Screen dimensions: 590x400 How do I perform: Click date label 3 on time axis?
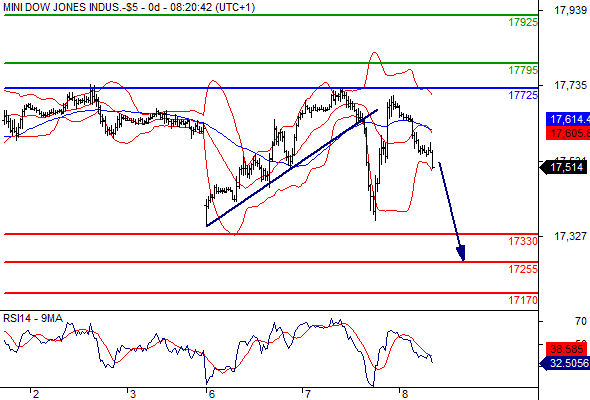(x=132, y=394)
